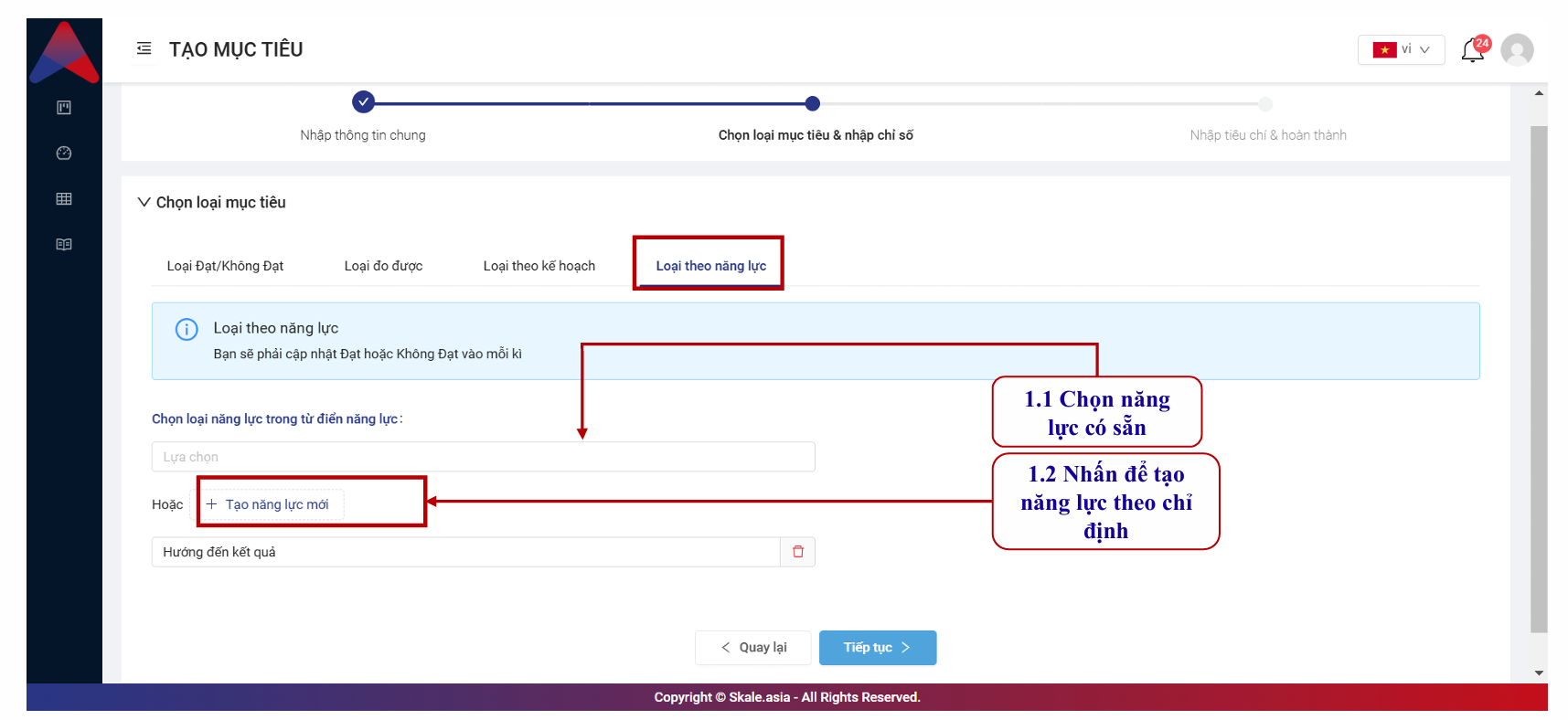Click the 'Tạo năng lực mới' button
Screen dimensions: 1568x720
pyautogui.click(x=268, y=504)
